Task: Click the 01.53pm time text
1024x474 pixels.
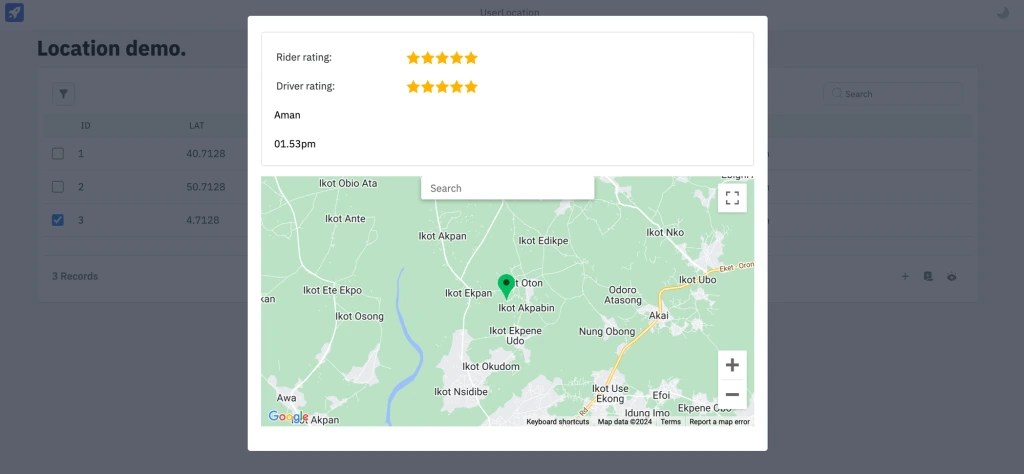Action: [x=295, y=144]
